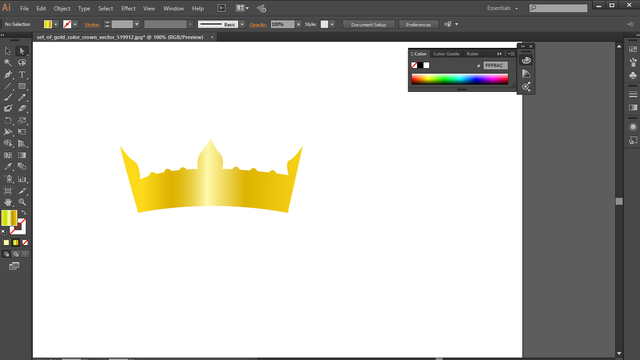Select the Slice tool
The height and width of the screenshot is (360, 640).
pyautogui.click(x=22, y=191)
